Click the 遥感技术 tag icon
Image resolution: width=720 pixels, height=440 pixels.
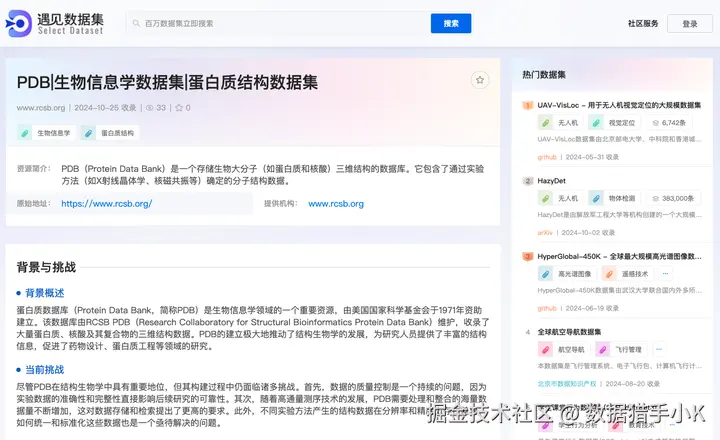coord(609,274)
